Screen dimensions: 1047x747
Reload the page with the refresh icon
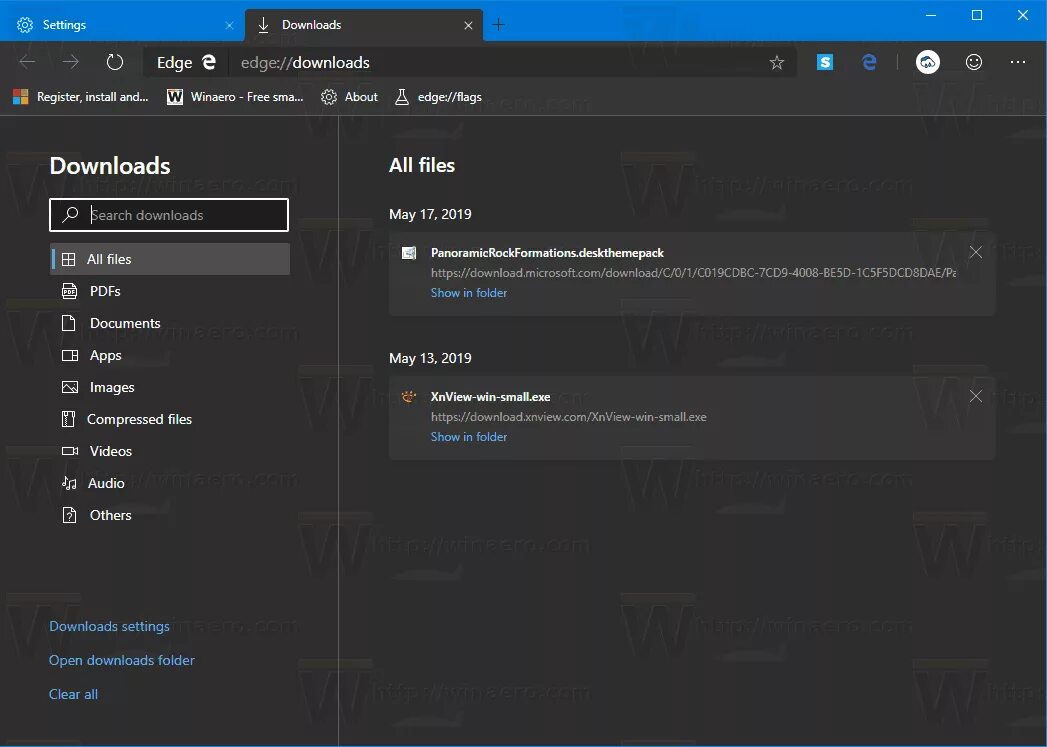click(x=115, y=62)
